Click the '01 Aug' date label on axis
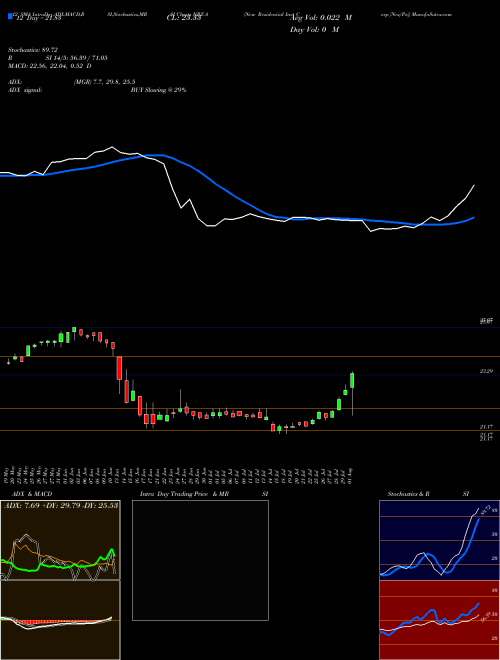Screen dimensions: 500x660 pyautogui.click(x=351, y=476)
